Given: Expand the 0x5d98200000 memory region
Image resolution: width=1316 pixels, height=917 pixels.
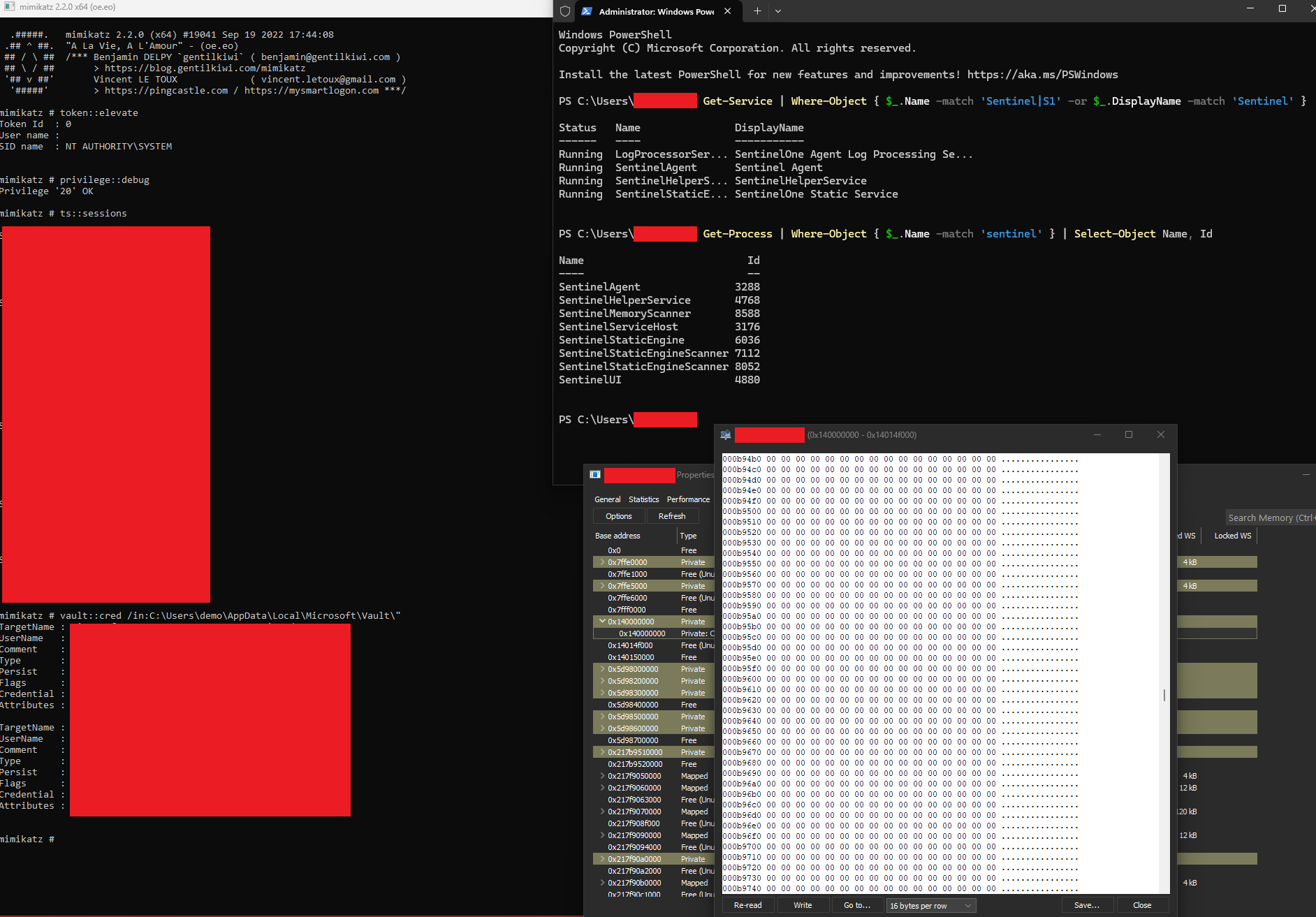Looking at the screenshot, I should point(603,681).
